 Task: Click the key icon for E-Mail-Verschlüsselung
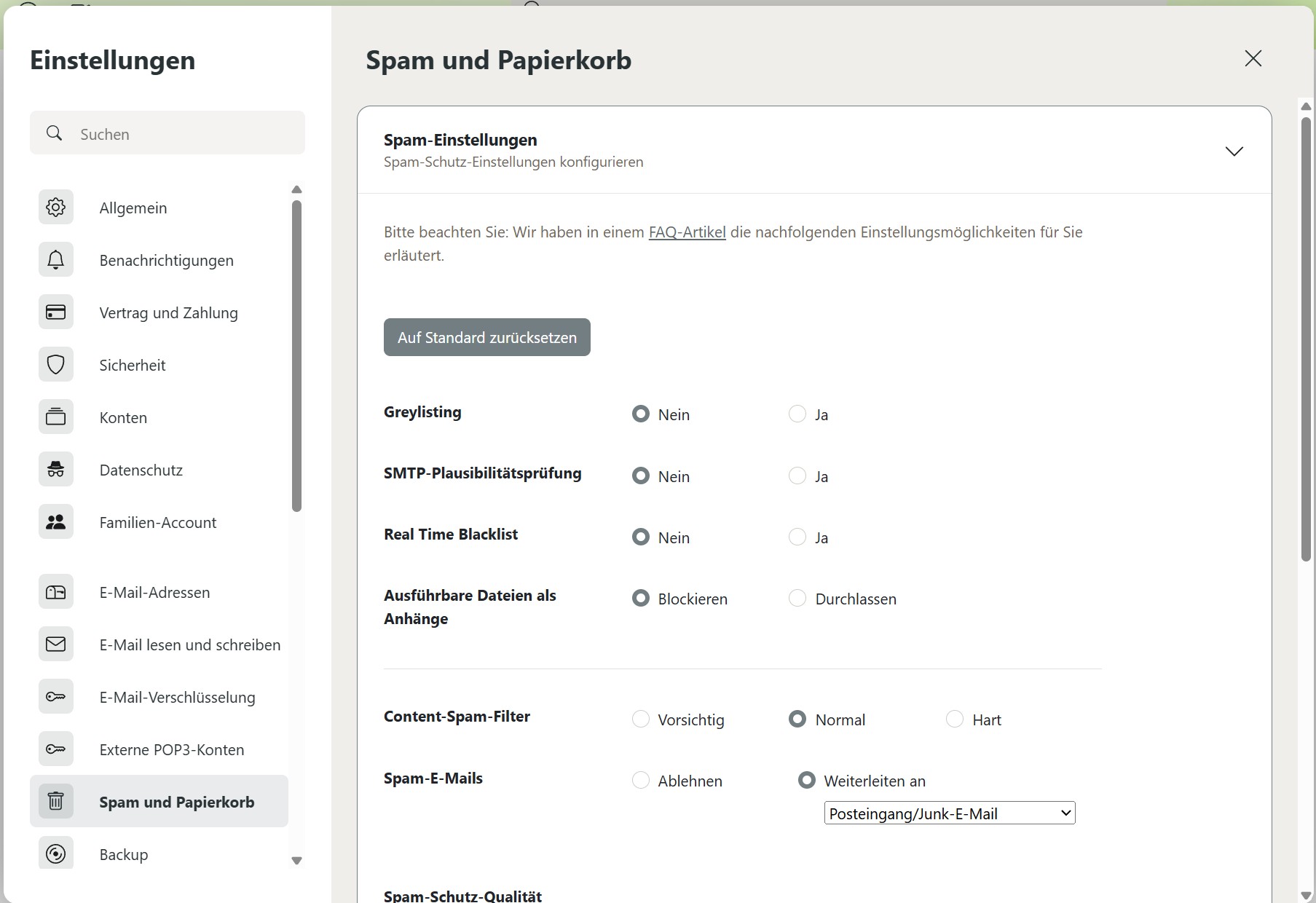coord(56,697)
